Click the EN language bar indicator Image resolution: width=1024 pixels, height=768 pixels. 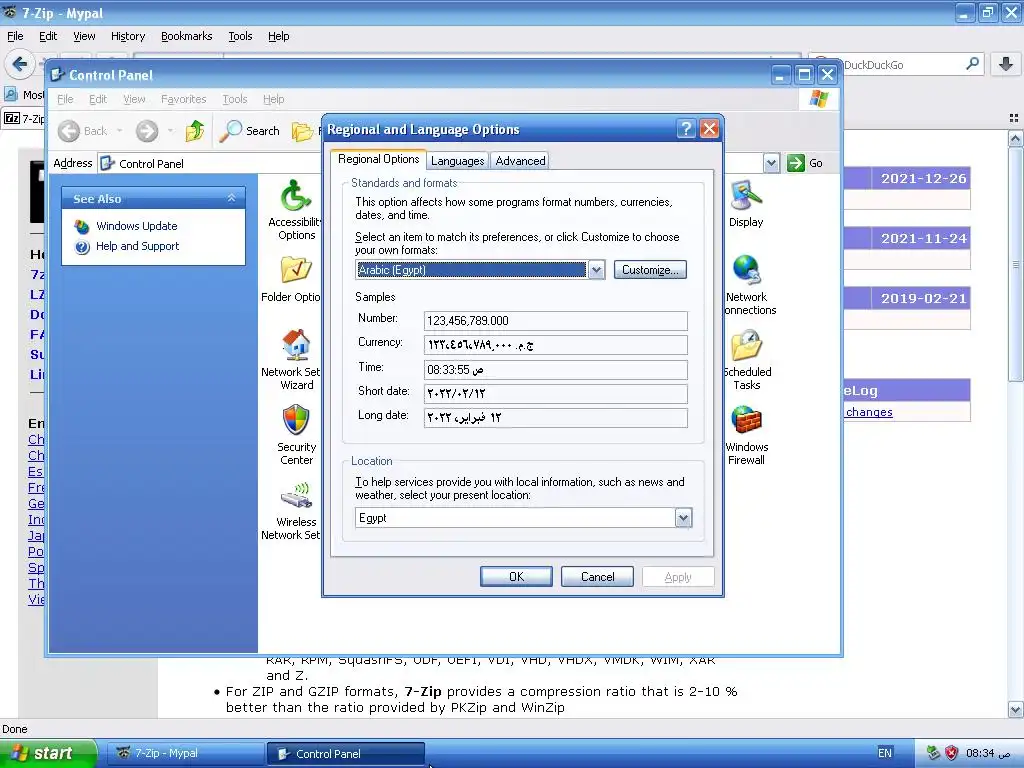[885, 753]
